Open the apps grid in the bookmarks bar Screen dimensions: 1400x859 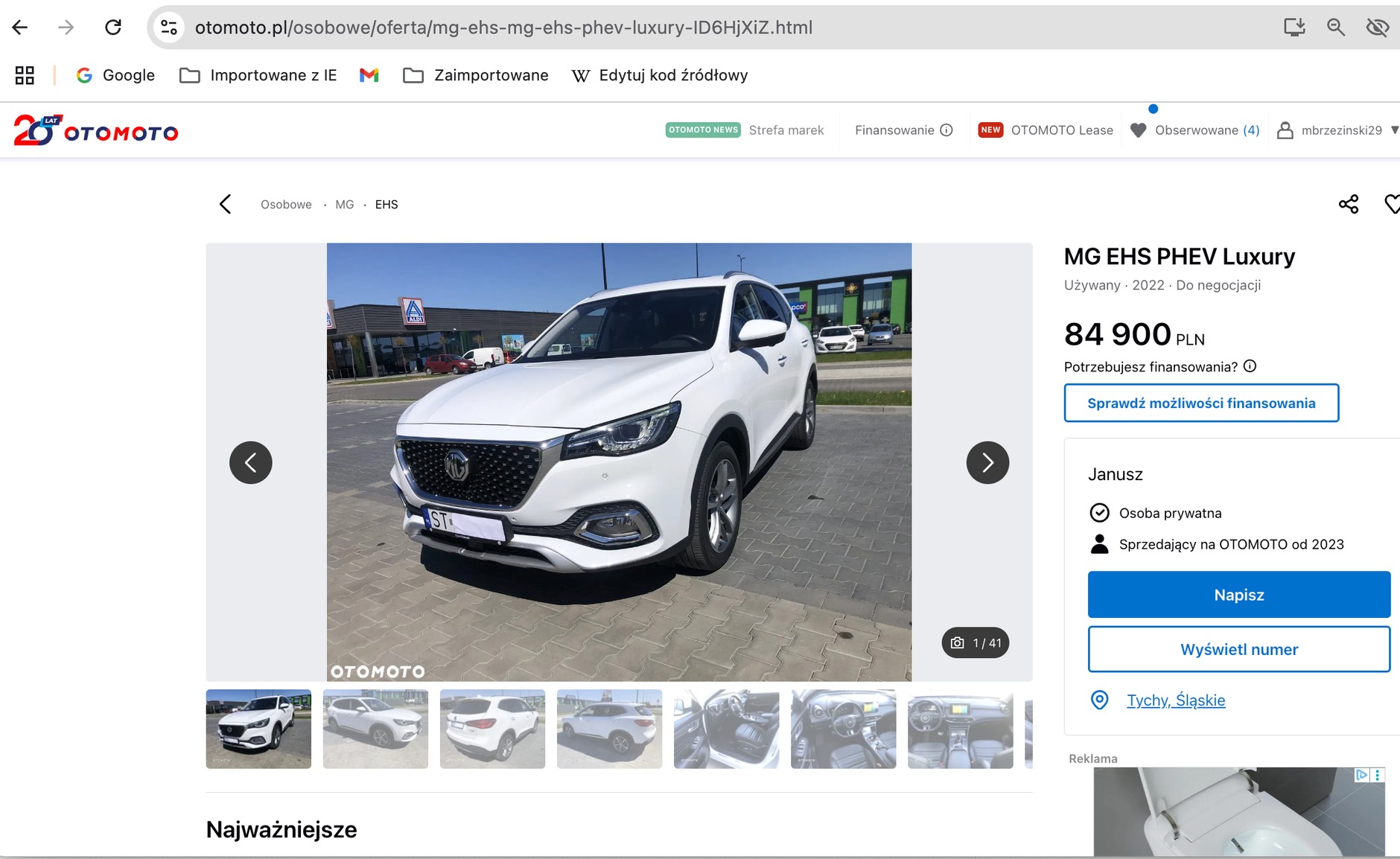[25, 75]
